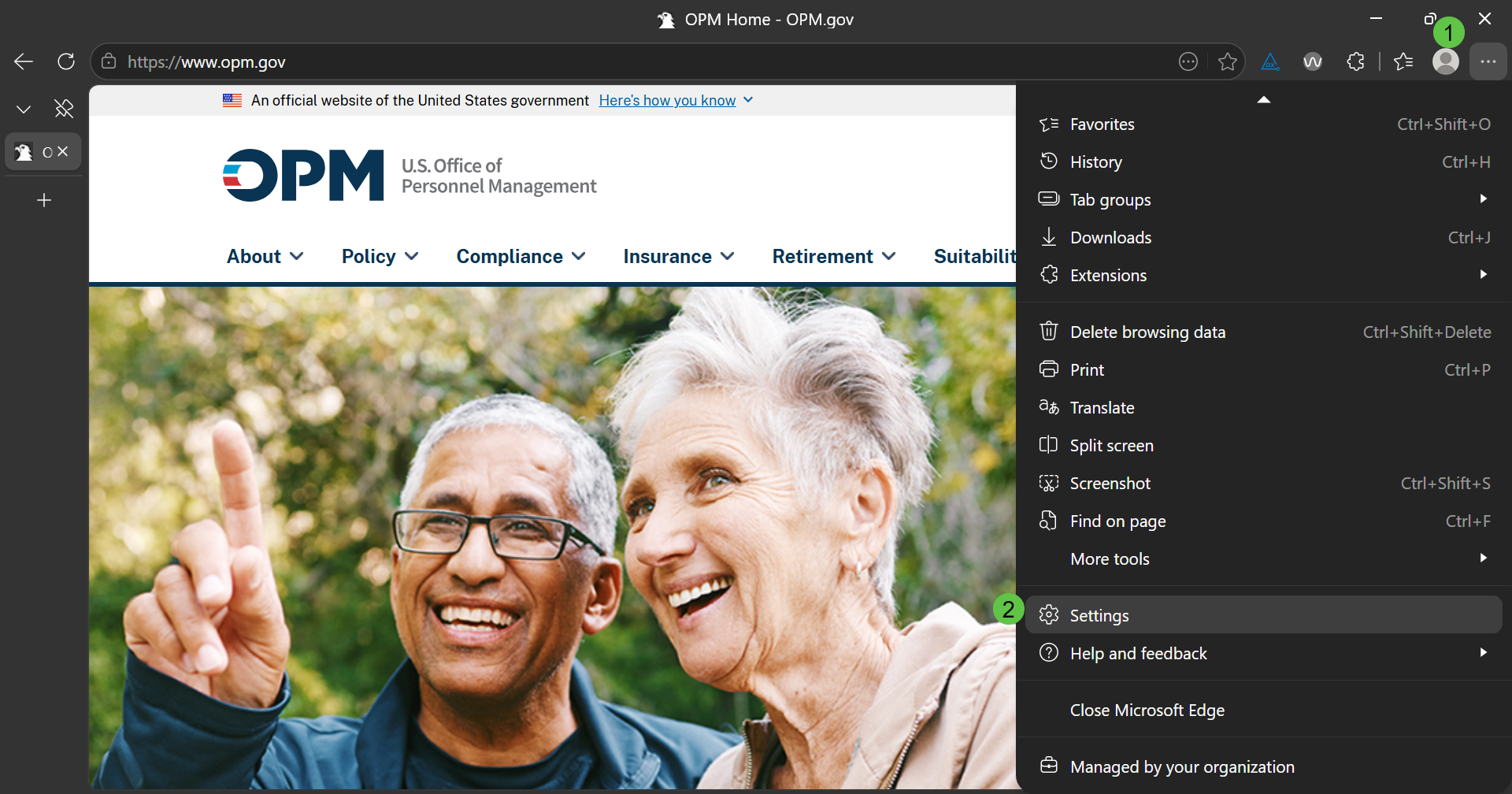Expand Help and feedback submenu

point(1264,654)
